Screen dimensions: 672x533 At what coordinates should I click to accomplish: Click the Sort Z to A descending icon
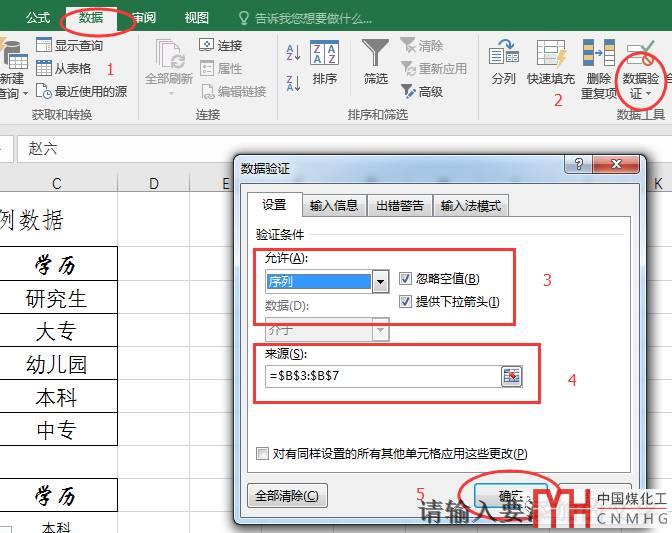[x=293, y=83]
